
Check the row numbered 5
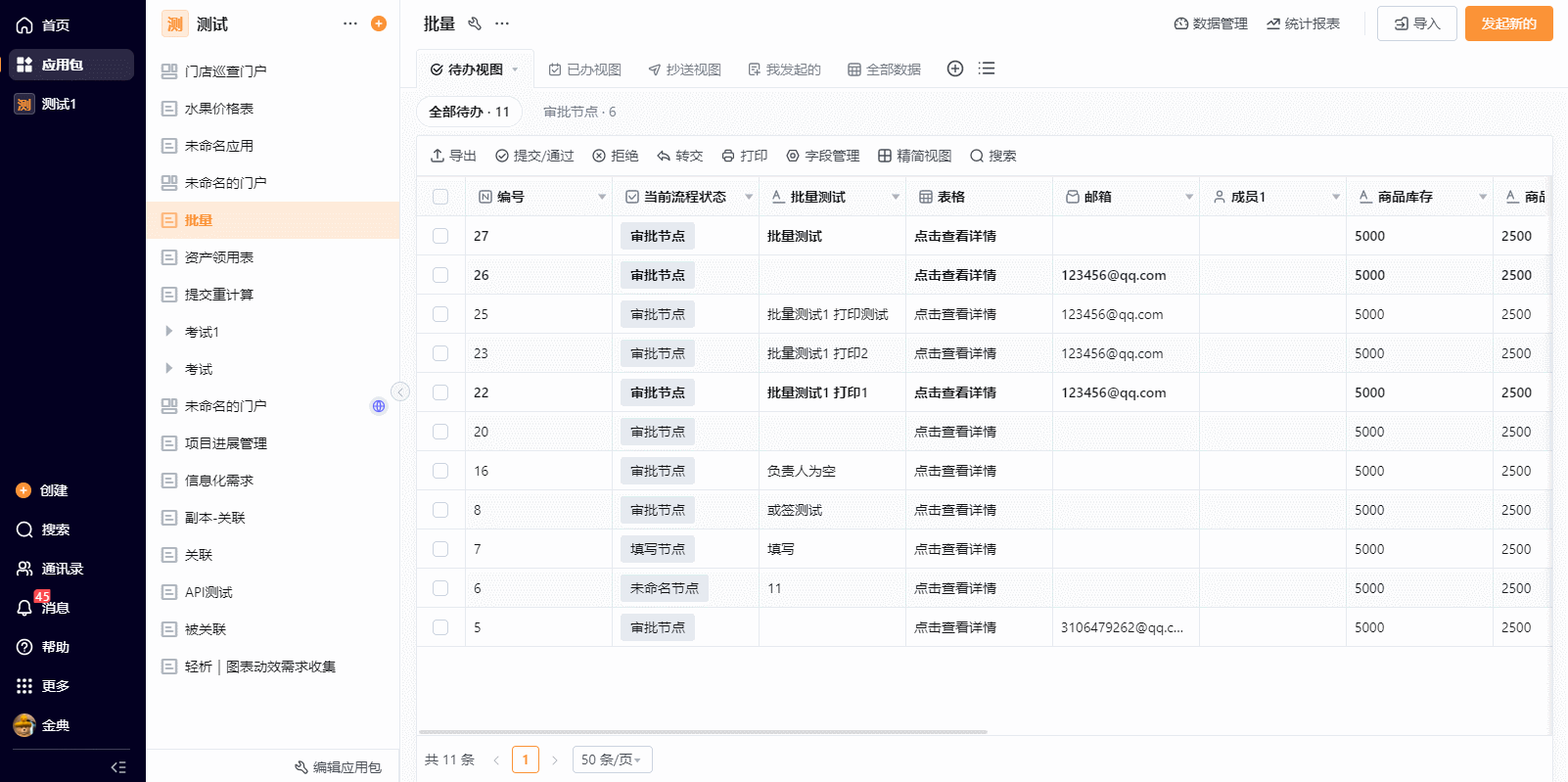click(440, 627)
